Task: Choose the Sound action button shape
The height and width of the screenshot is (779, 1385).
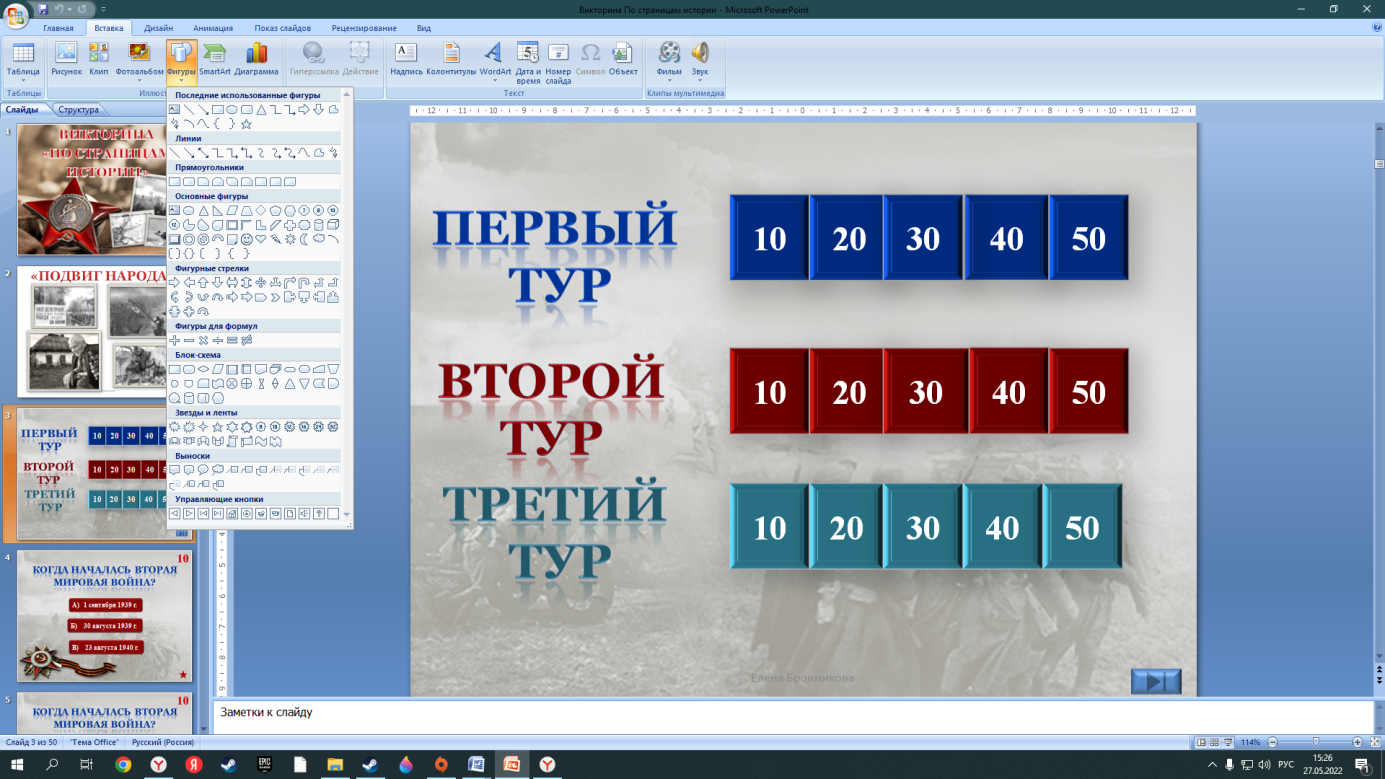Action: pyautogui.click(x=304, y=514)
